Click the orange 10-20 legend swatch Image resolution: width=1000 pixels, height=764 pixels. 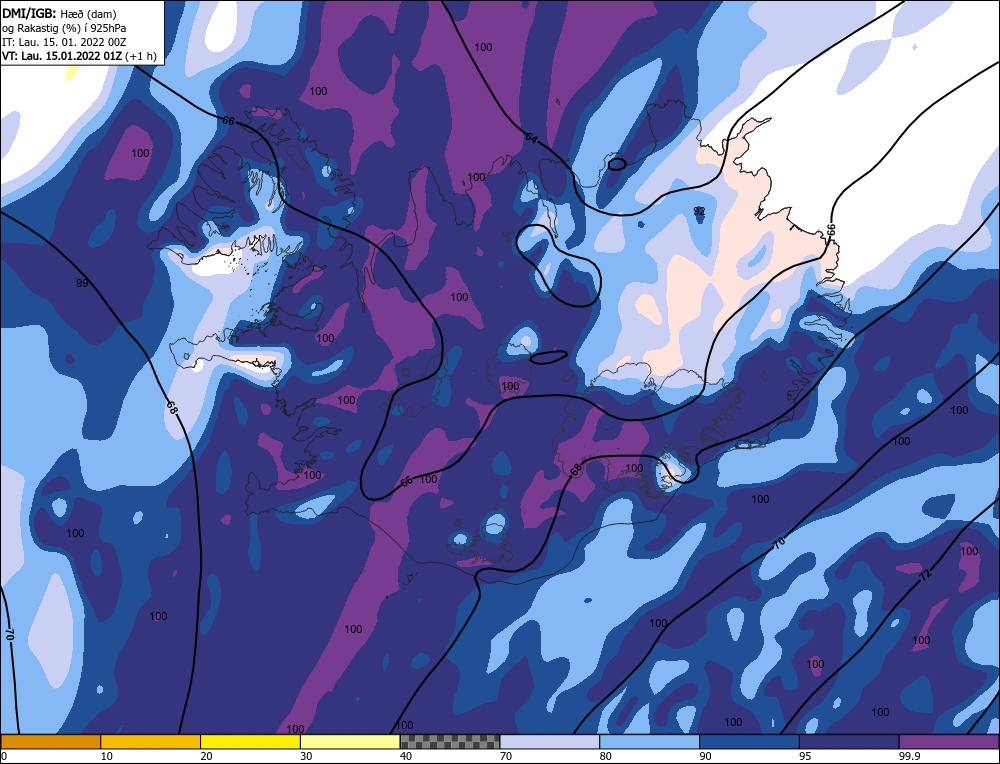151,741
